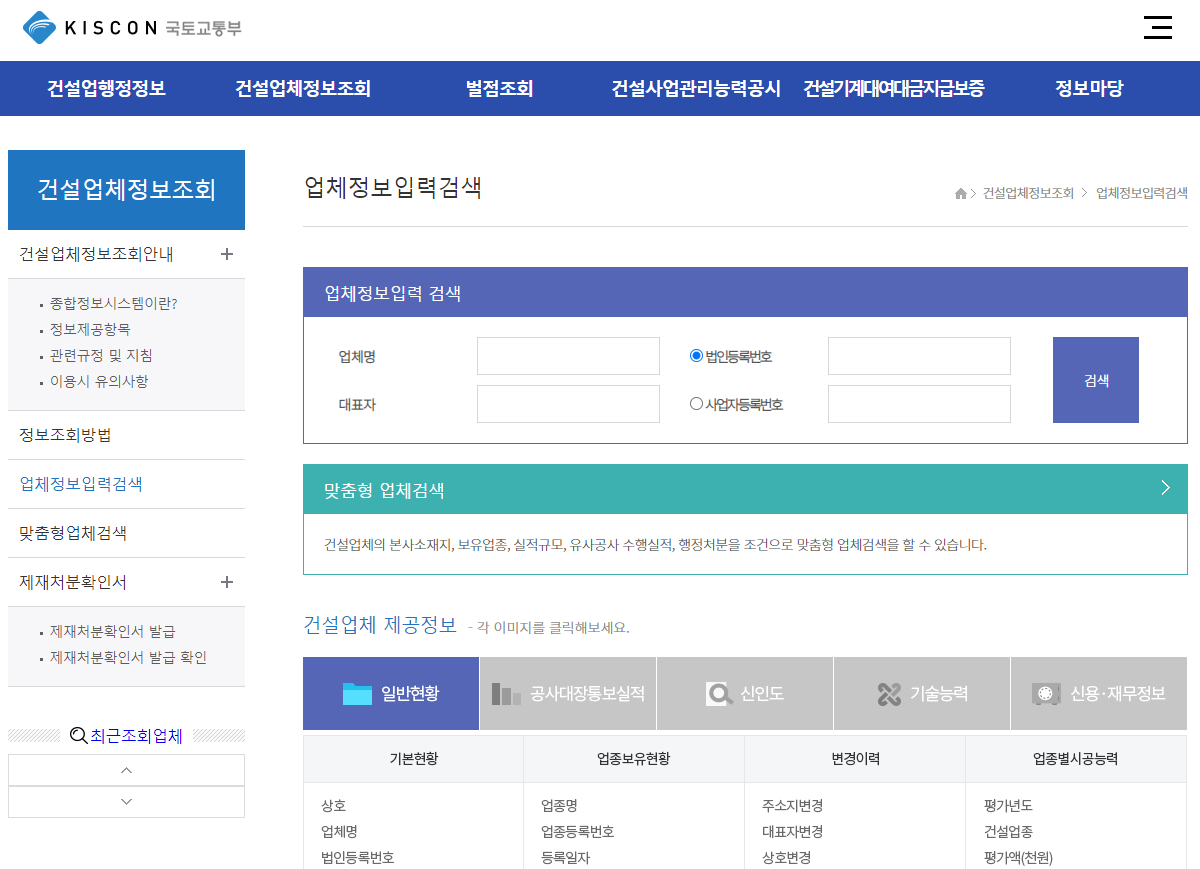Click the 기술능력 tools icon
This screenshot has height=869, width=1200.
[889, 693]
